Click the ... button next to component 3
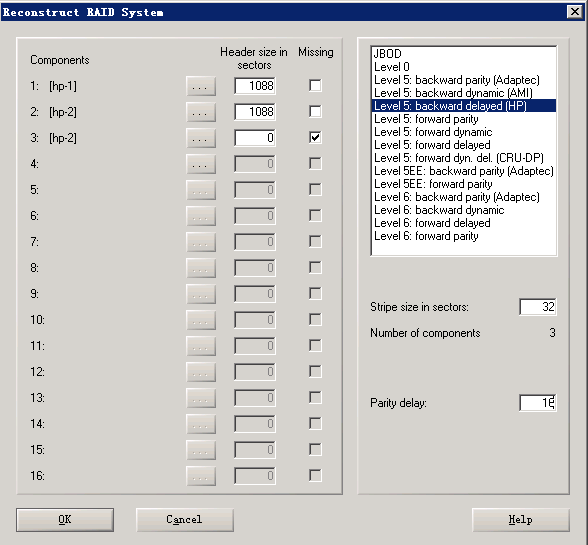The image size is (588, 545). 201,138
